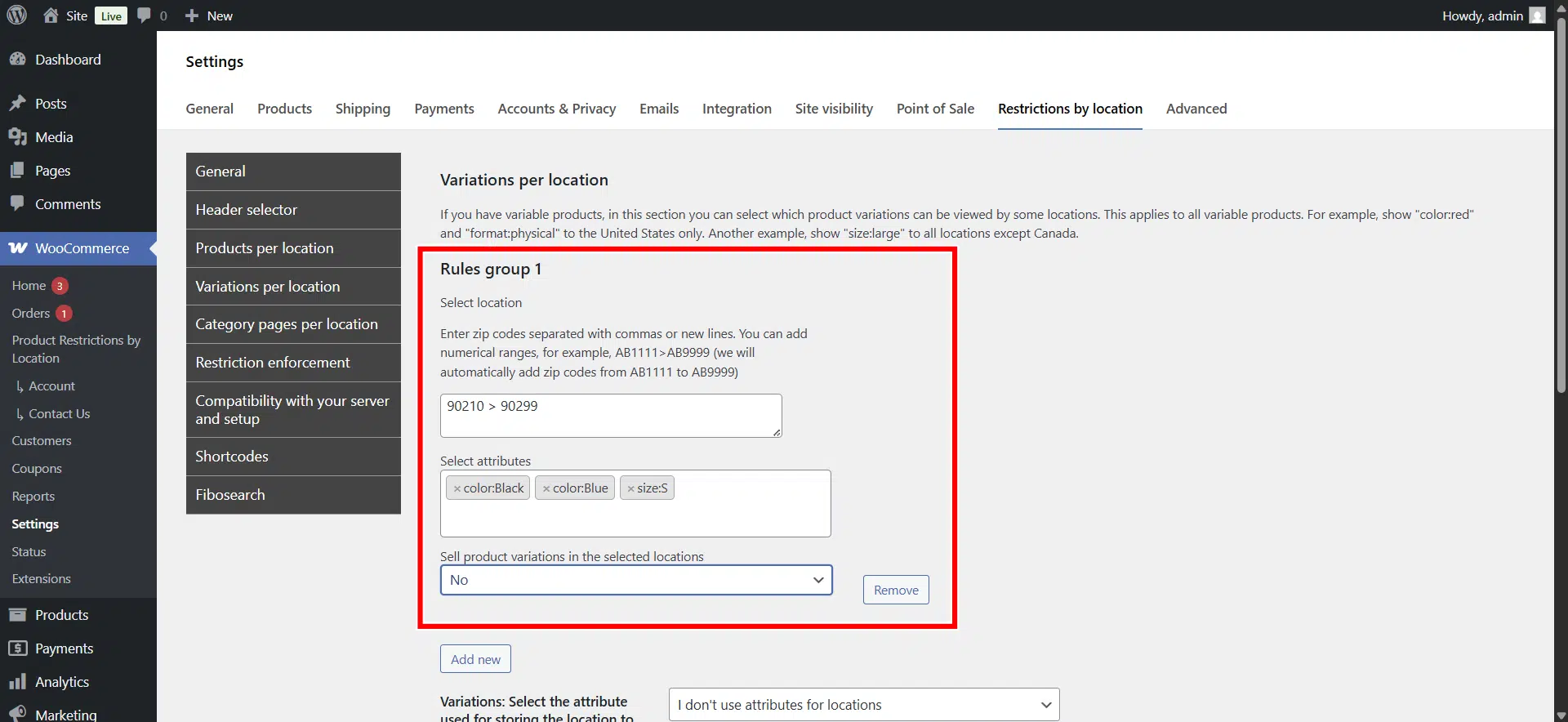This screenshot has height=722, width=1568.
Task: Switch to the Shipping settings tab
Action: [x=363, y=109]
